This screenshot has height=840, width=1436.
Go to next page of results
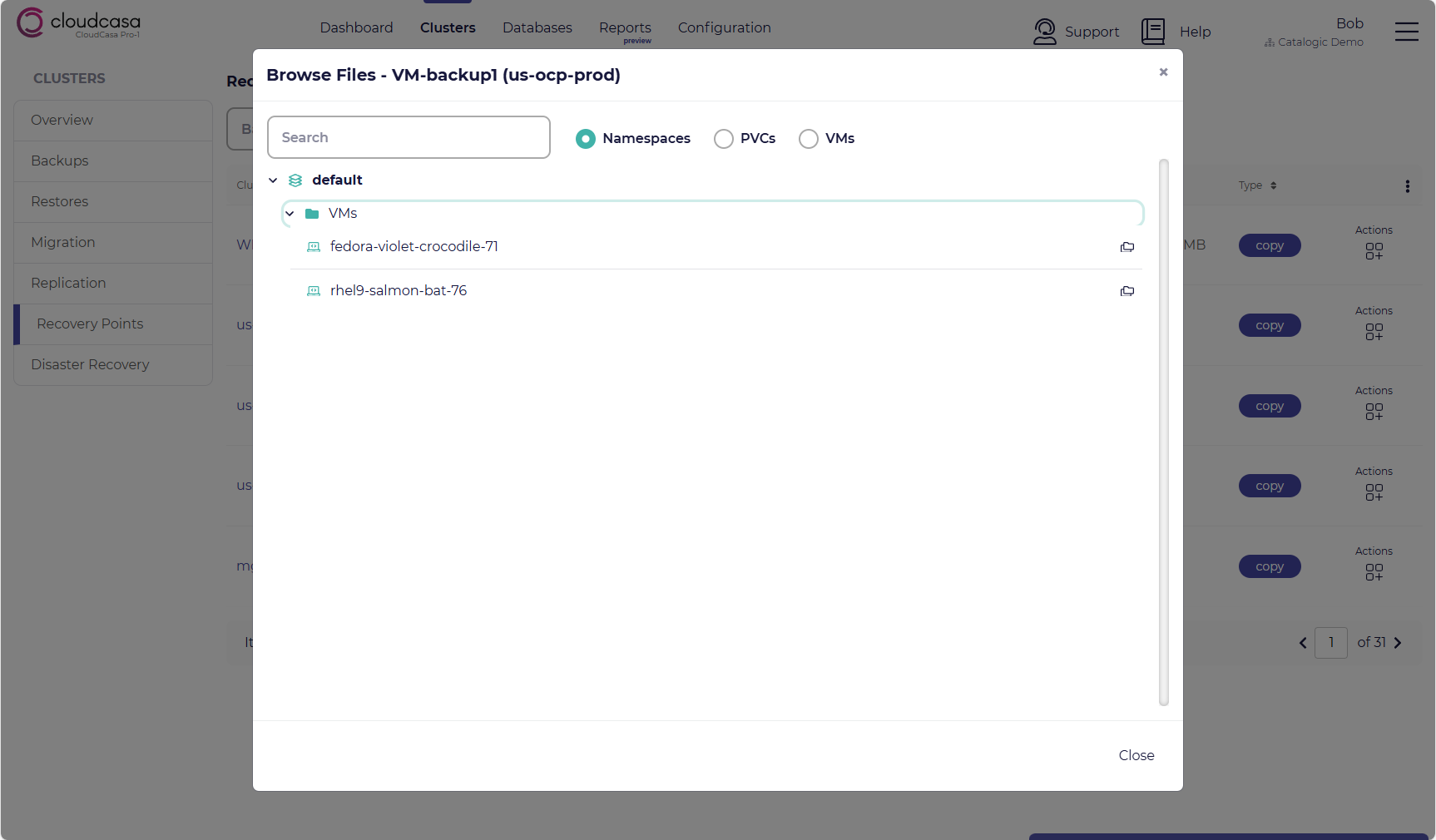click(1398, 643)
